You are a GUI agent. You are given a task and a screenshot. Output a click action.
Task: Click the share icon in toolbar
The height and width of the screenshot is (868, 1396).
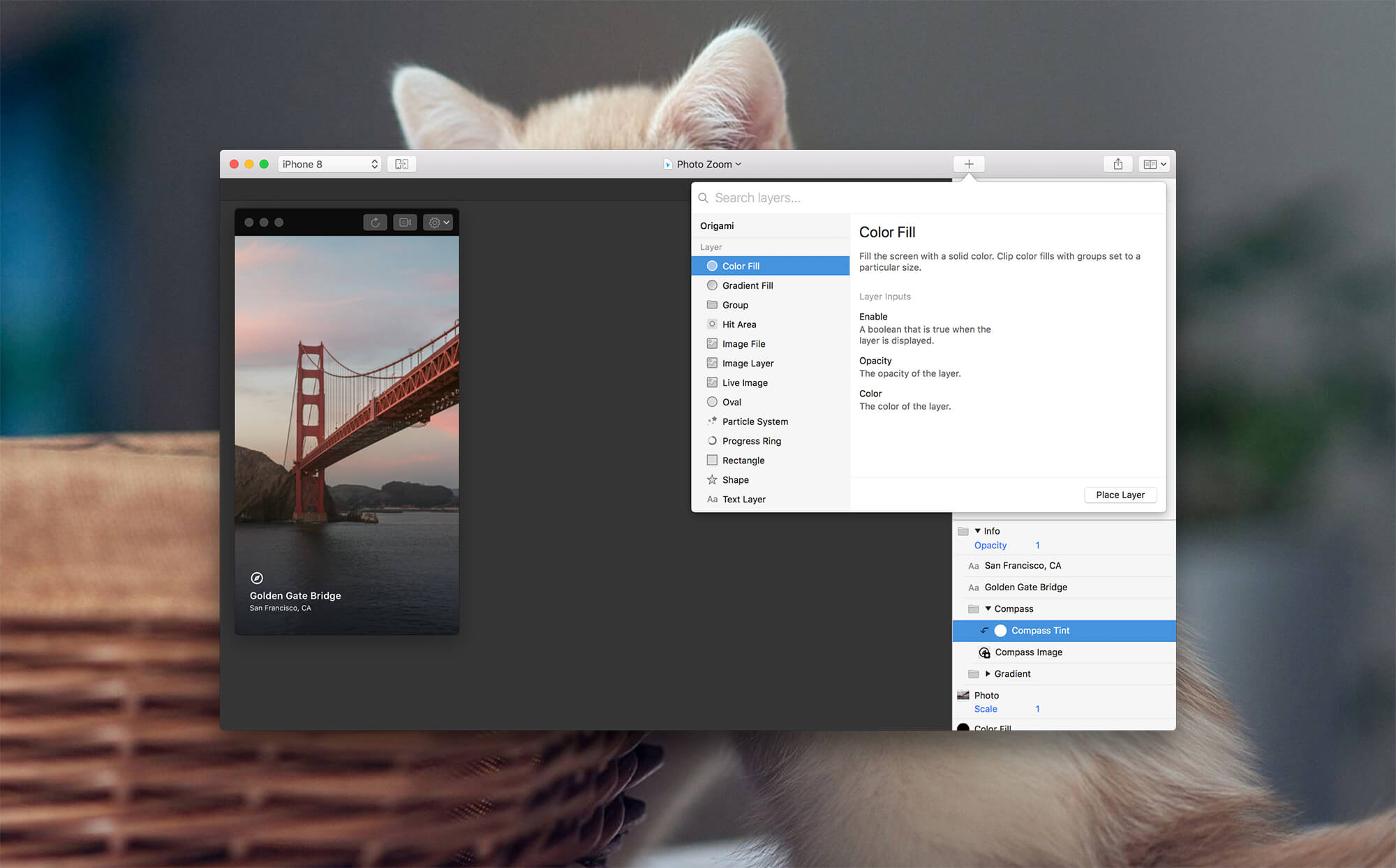coord(1118,164)
